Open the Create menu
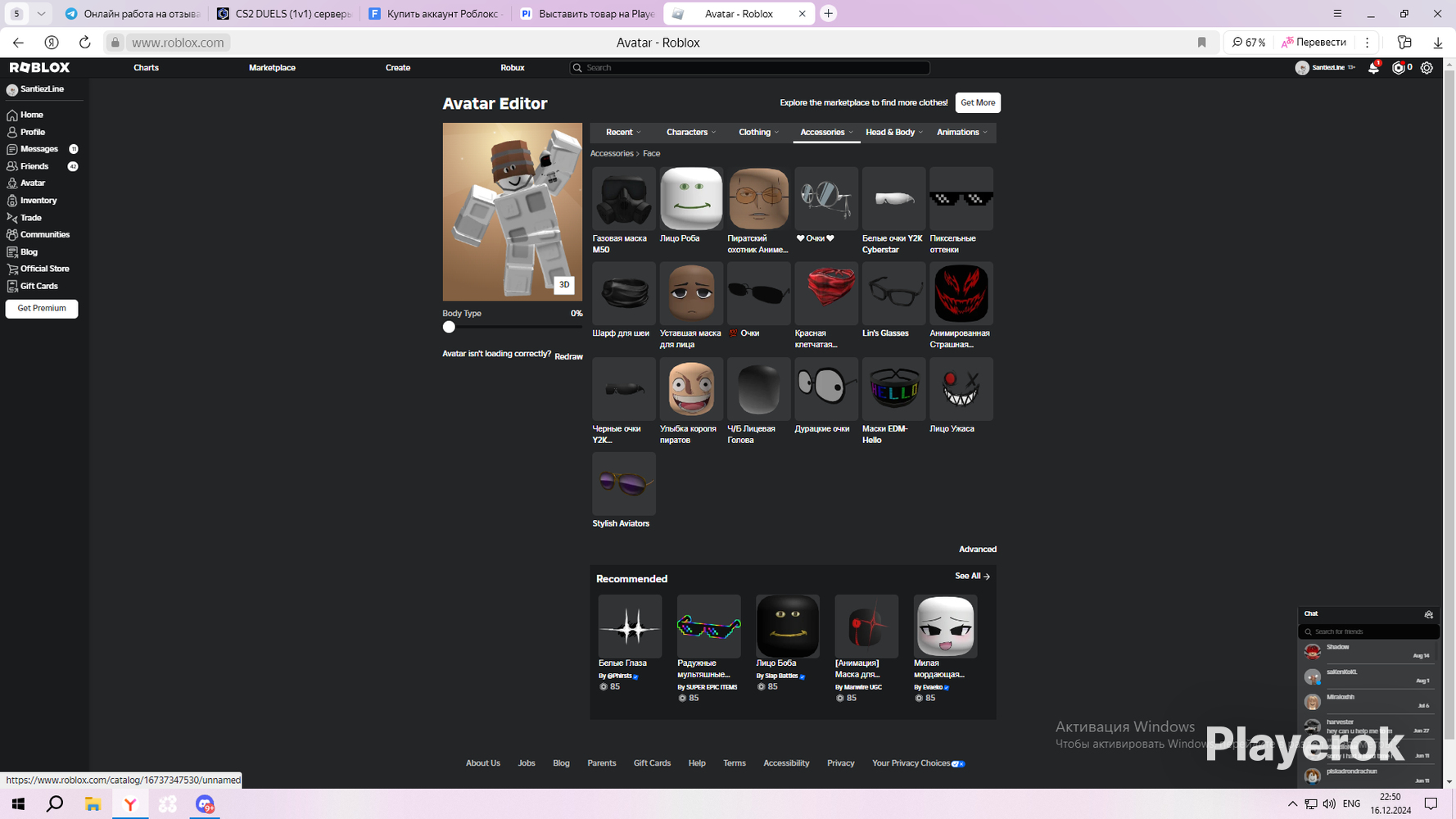Screen dimensions: 1456x819 point(398,68)
